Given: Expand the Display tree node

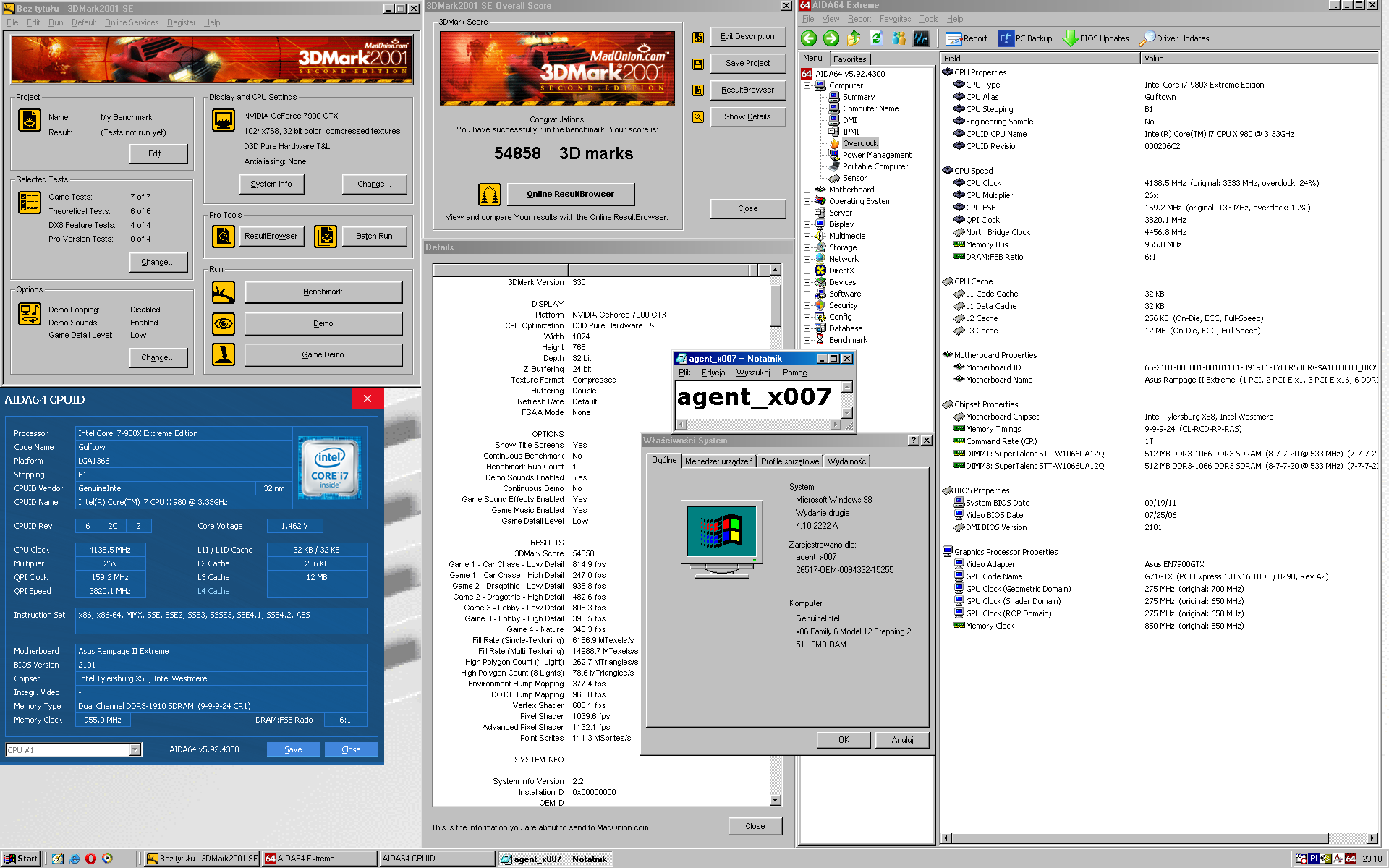Looking at the screenshot, I should coord(807,224).
